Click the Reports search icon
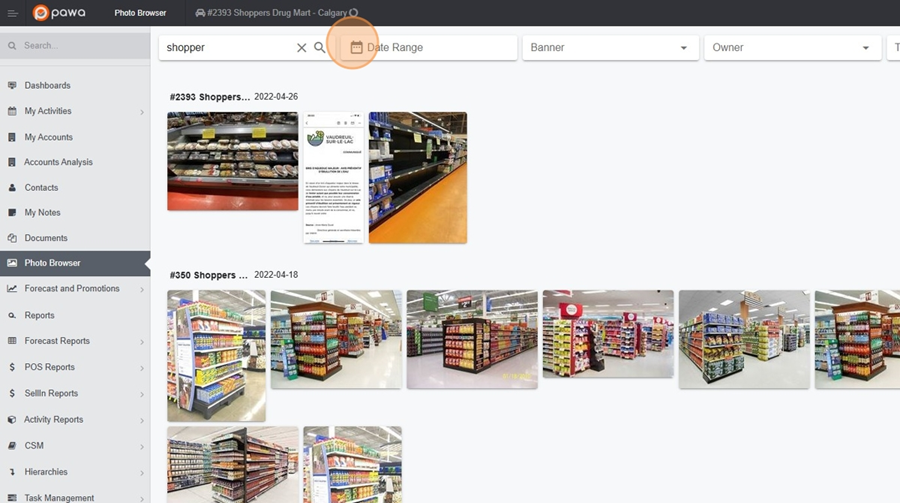 click(12, 316)
